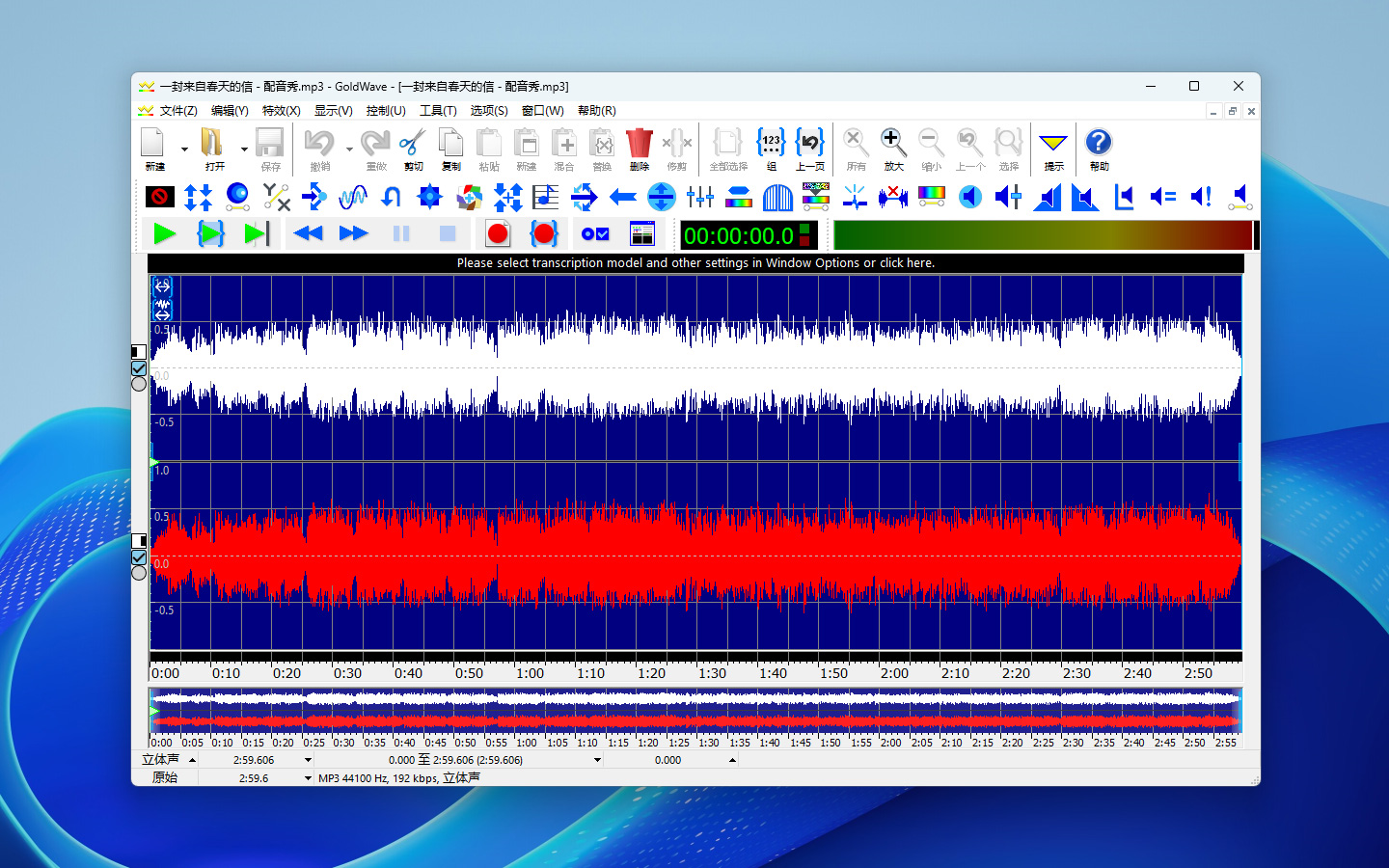
Task: Open control properties with the dot-and-checkmark icon
Action: [x=595, y=234]
